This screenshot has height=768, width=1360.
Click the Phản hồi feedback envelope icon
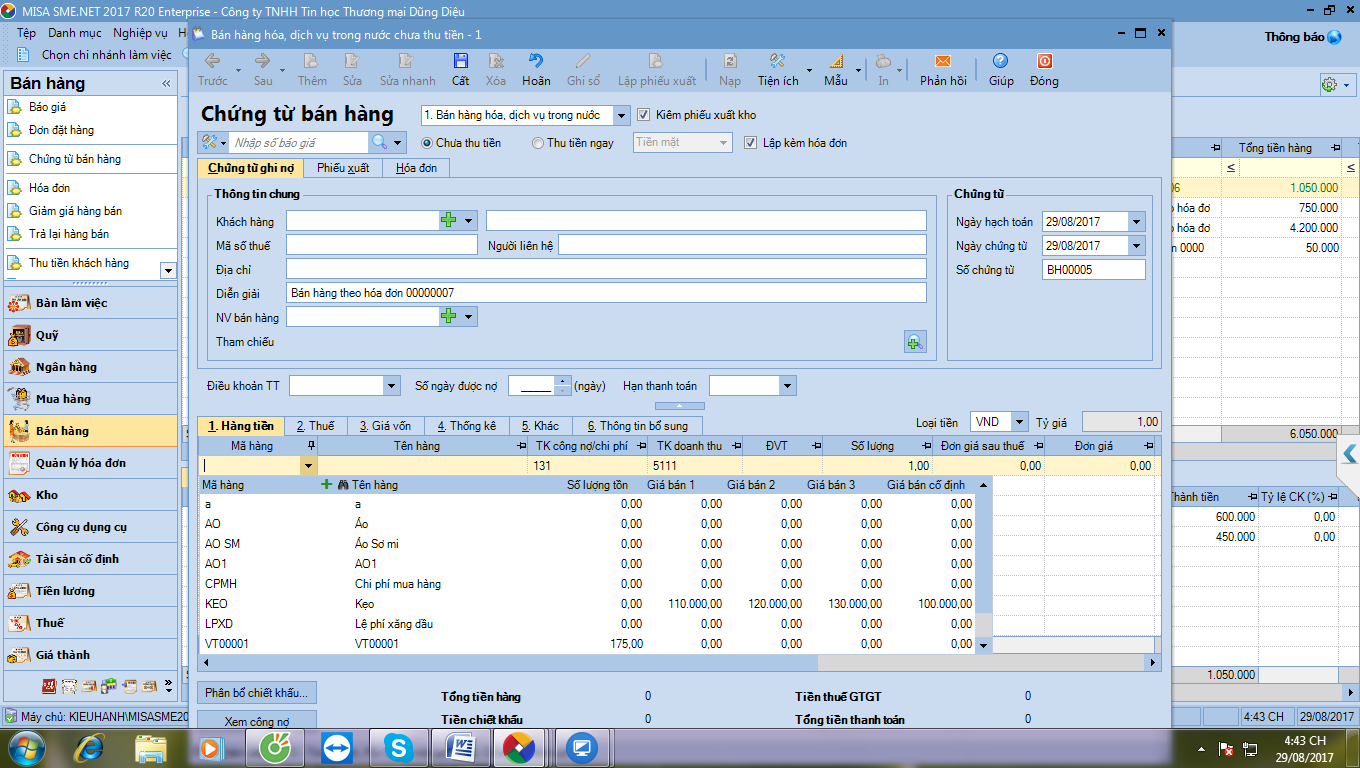[x=943, y=61]
